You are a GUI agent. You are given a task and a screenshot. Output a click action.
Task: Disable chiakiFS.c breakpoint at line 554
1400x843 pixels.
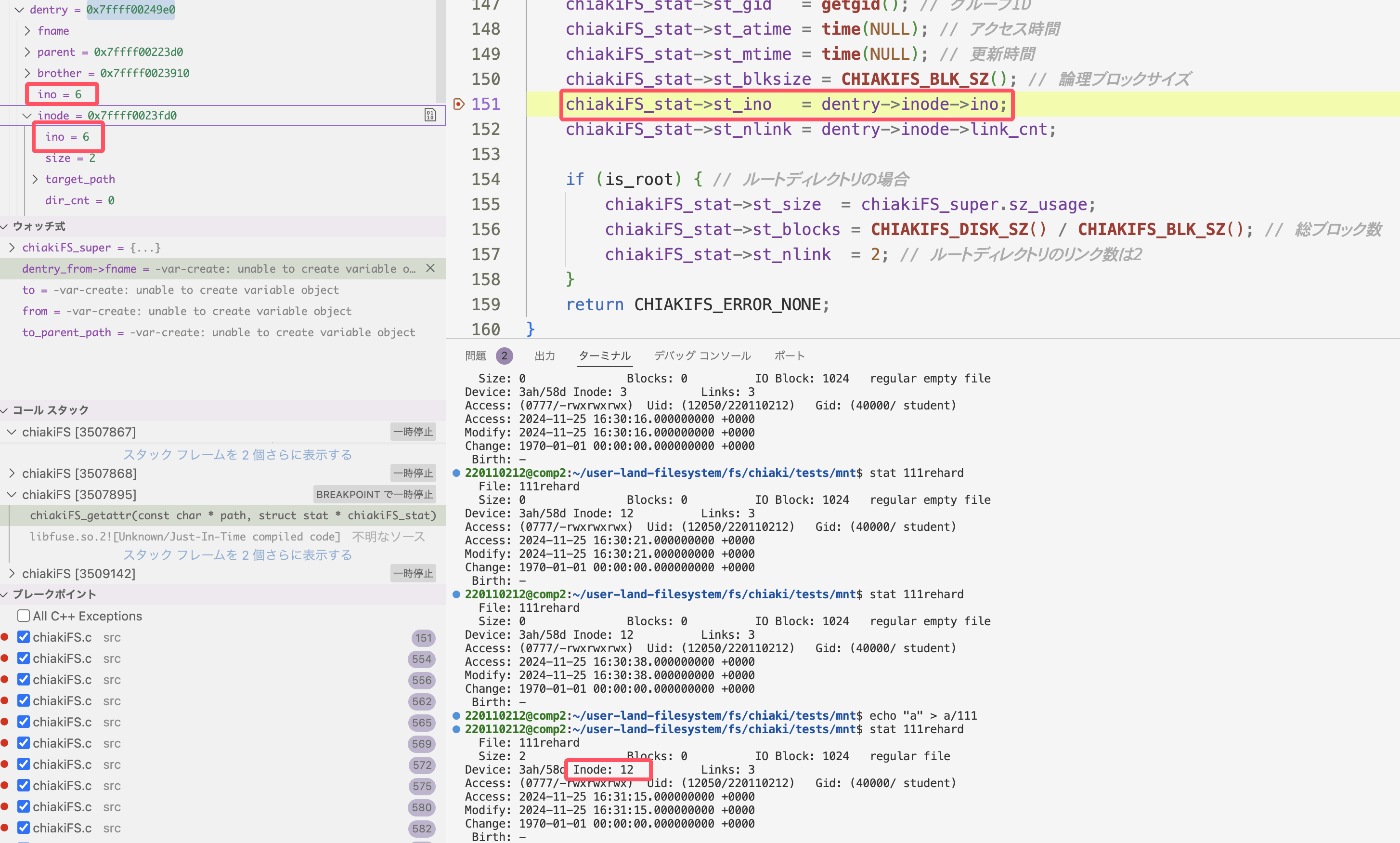(23, 659)
